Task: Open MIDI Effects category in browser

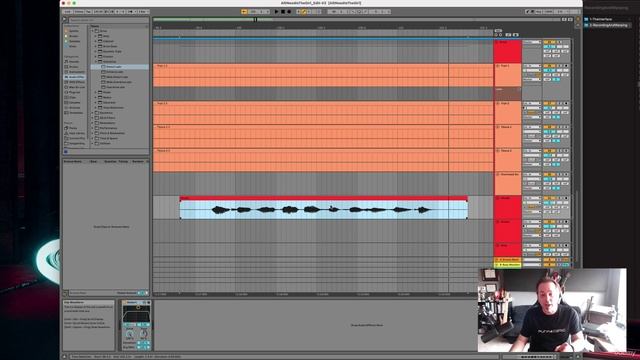Action: 74,82
